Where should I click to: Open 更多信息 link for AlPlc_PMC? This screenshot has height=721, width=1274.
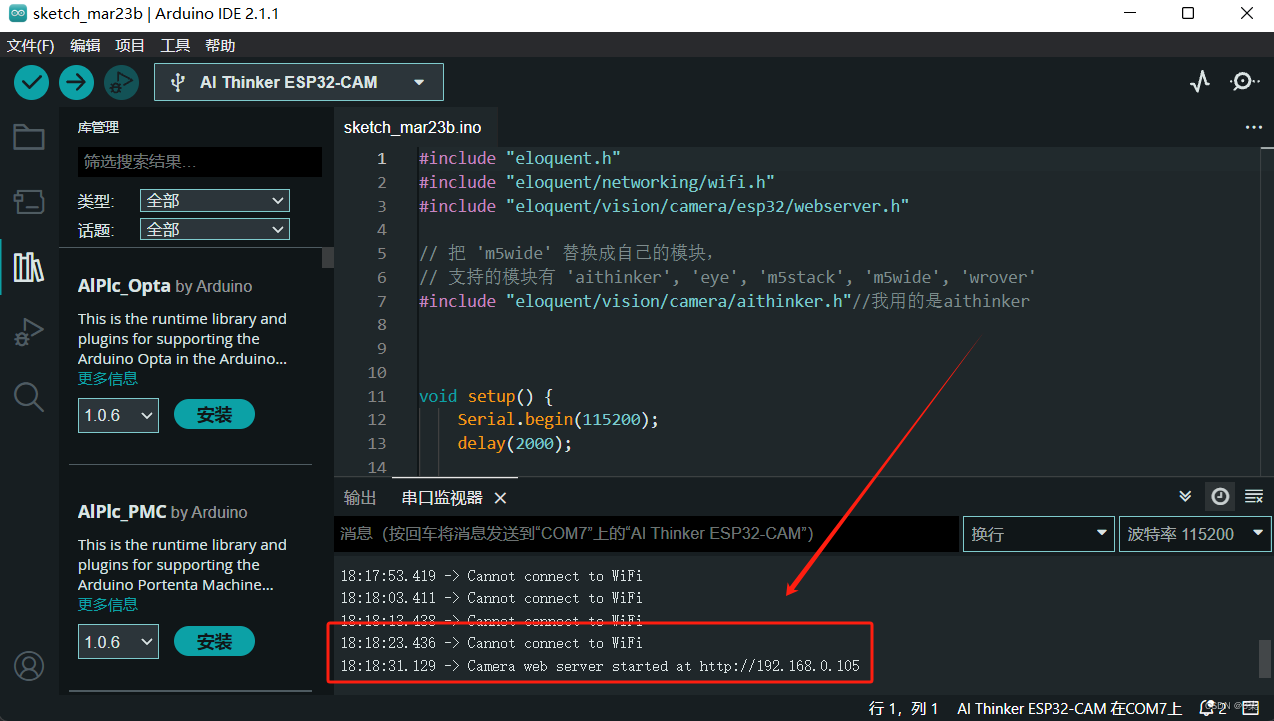(x=108, y=605)
